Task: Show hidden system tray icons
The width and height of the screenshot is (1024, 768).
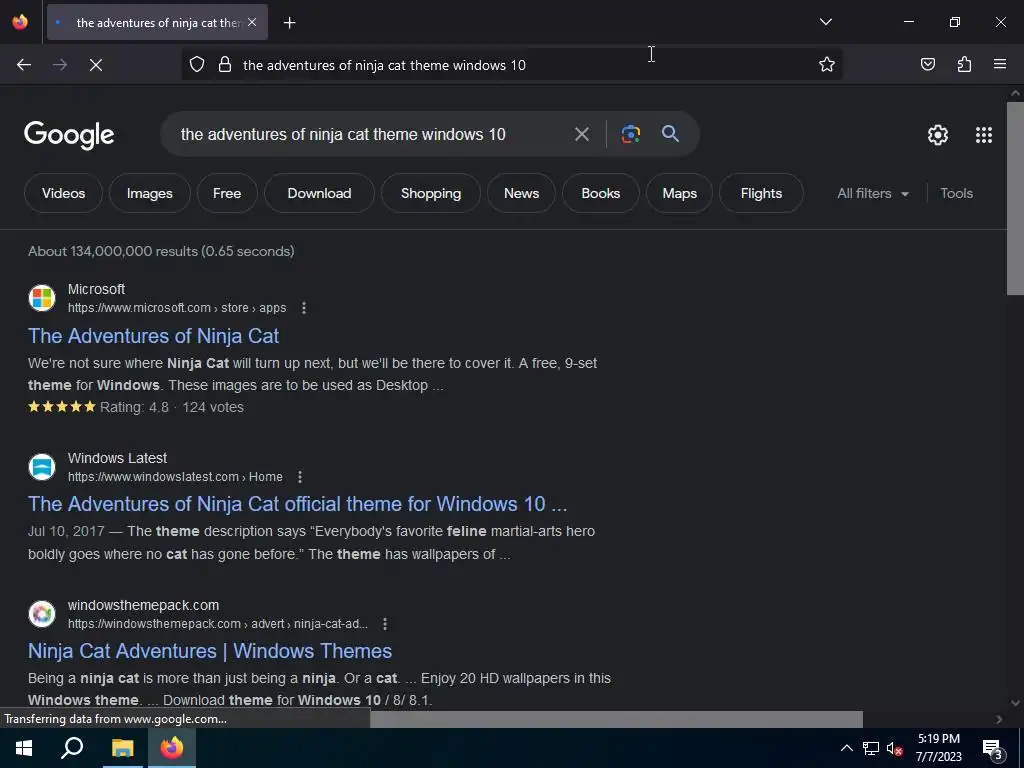Action: pos(846,748)
